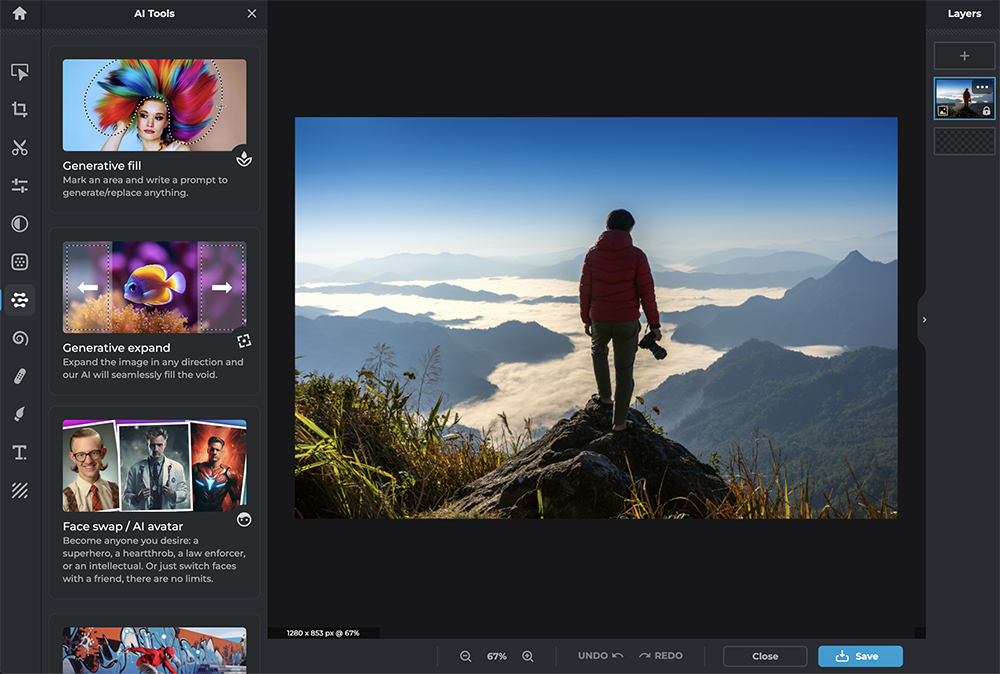Click the Layers panel title

pos(964,13)
